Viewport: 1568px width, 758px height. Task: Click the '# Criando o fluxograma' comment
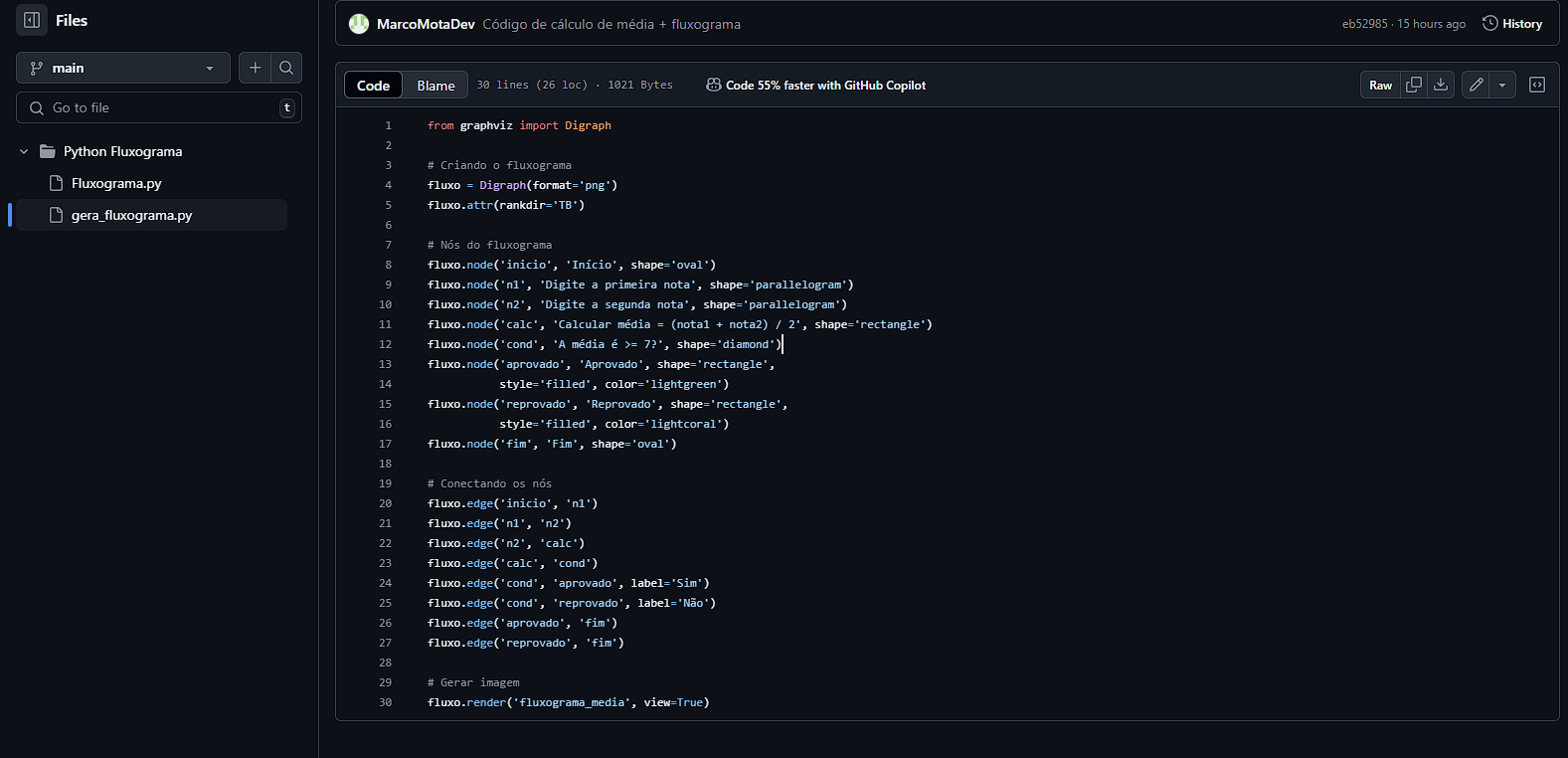click(499, 165)
